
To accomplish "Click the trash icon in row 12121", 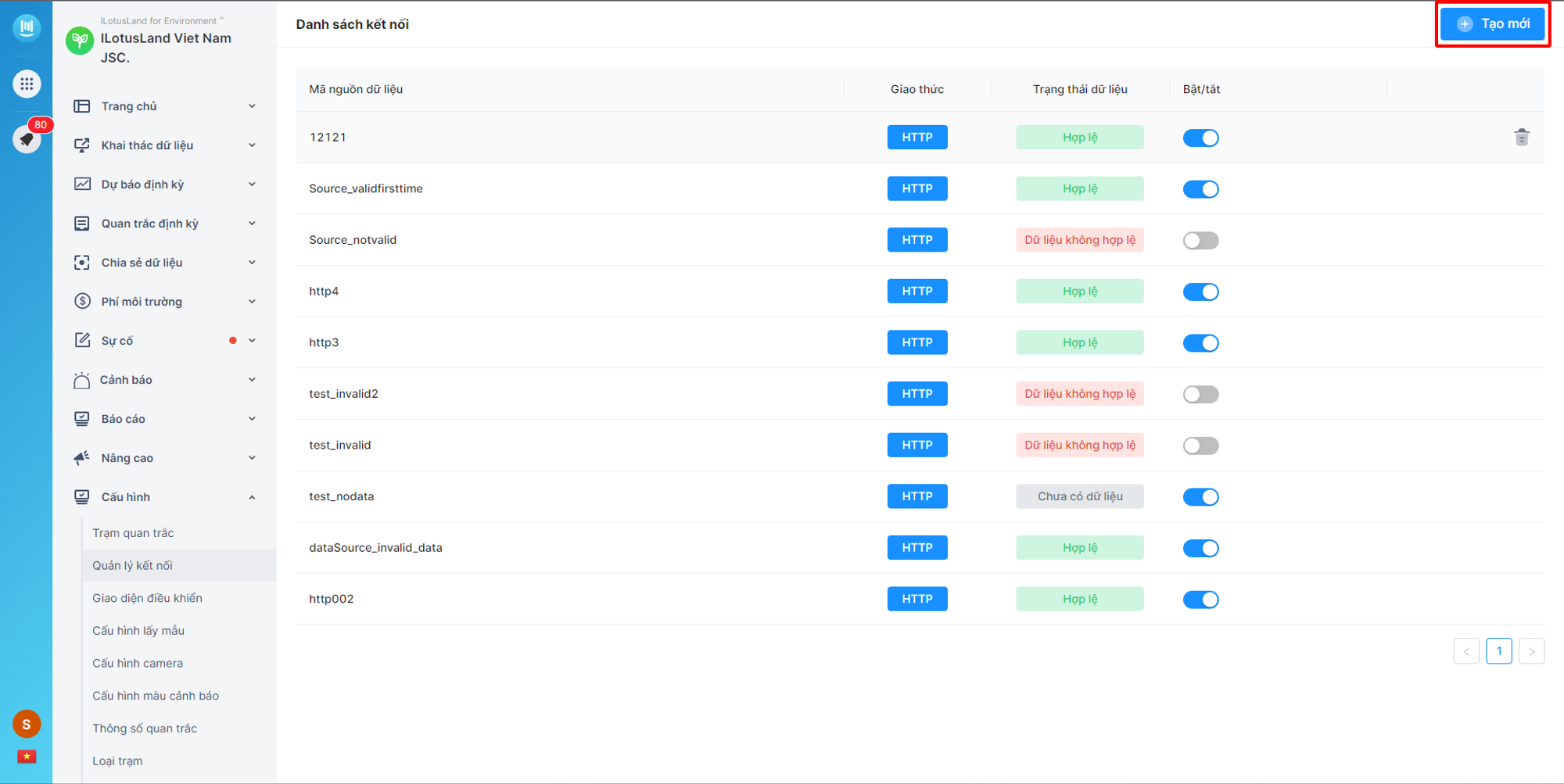I will 1522,138.
